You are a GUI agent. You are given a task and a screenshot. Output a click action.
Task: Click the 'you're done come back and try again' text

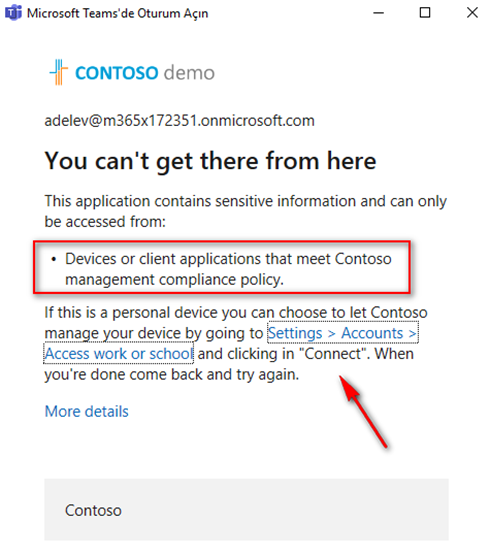[x=172, y=374]
